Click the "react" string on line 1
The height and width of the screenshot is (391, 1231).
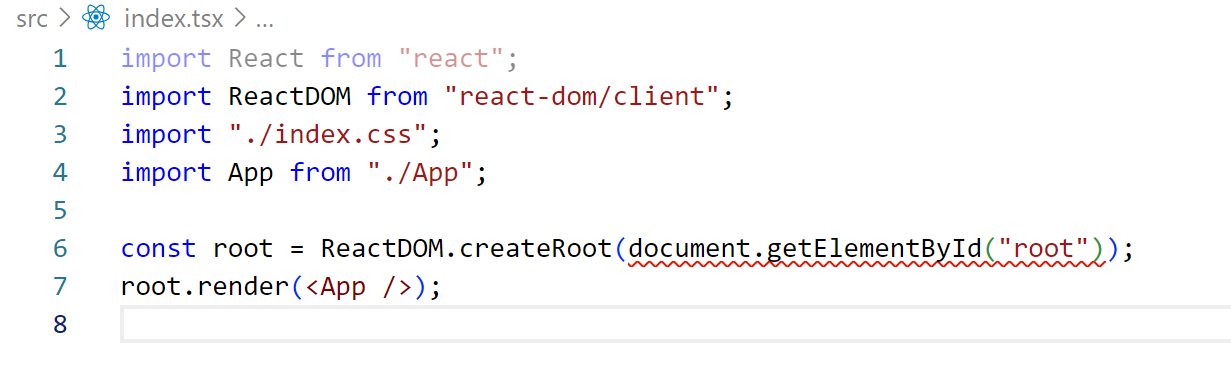[x=451, y=58]
